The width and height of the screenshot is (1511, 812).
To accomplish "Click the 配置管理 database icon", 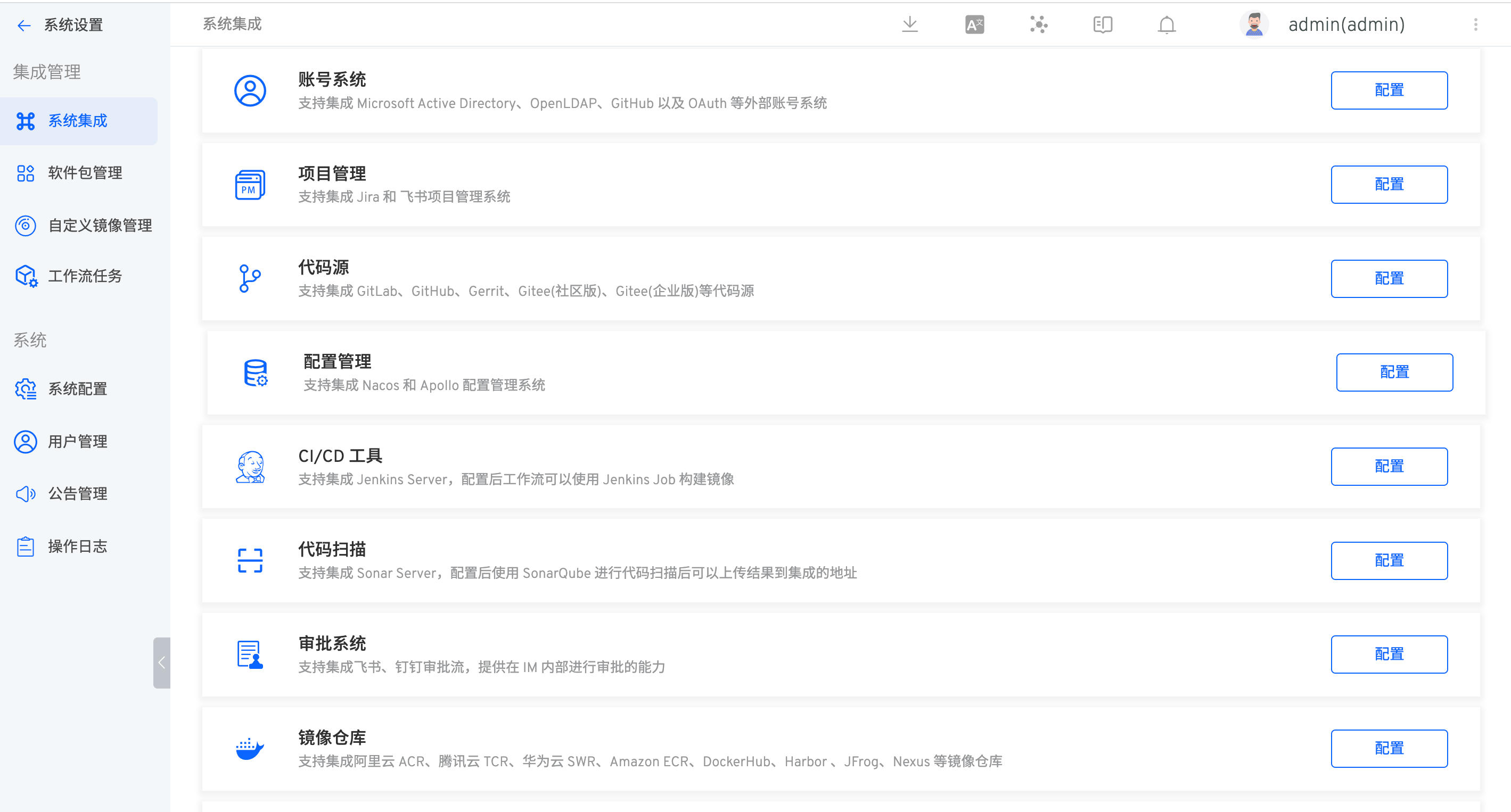I will tap(256, 373).
